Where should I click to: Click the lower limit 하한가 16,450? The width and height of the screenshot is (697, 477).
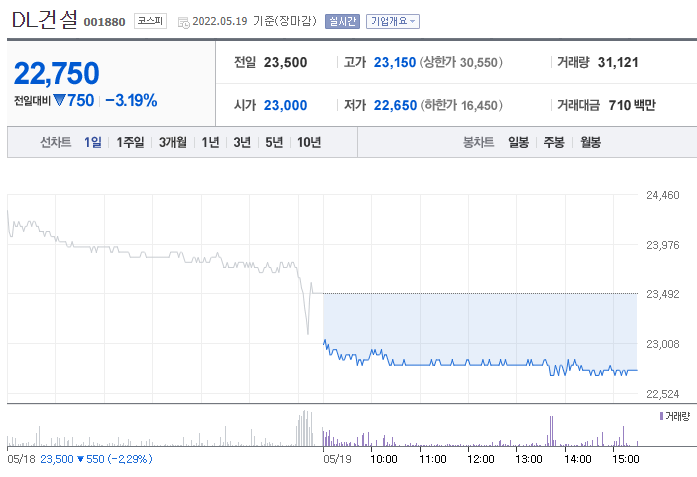[462, 105]
